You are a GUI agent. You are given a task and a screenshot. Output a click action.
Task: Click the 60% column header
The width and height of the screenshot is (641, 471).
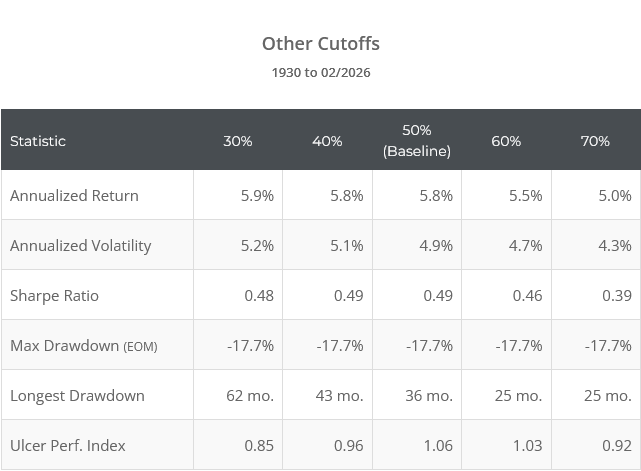506,141
